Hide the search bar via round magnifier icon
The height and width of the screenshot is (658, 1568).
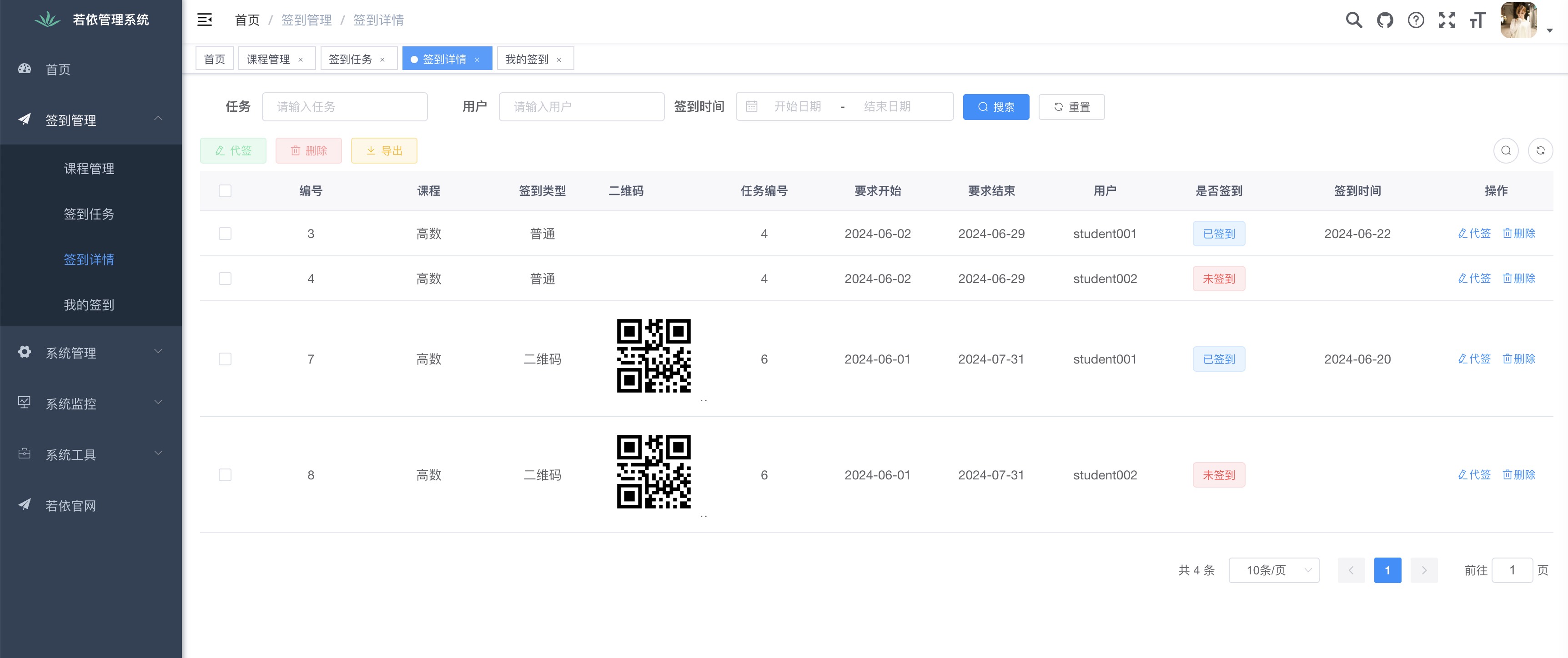[1506, 150]
